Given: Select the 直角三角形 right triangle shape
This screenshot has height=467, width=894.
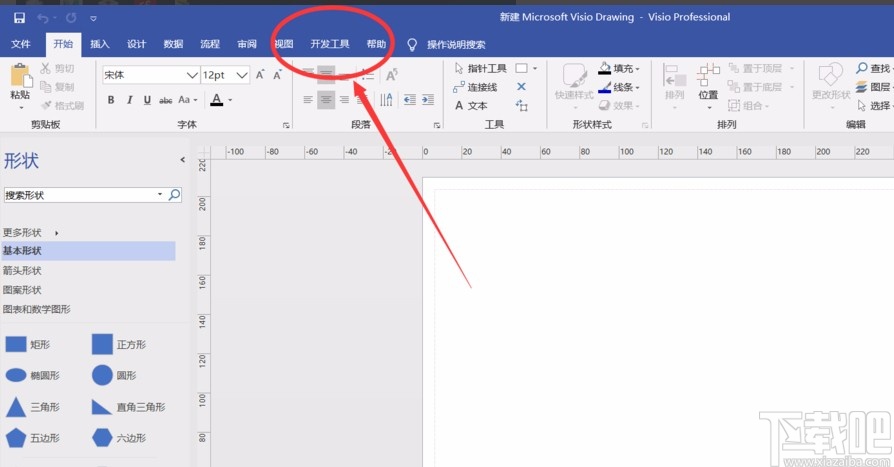Looking at the screenshot, I should click(x=129, y=407).
